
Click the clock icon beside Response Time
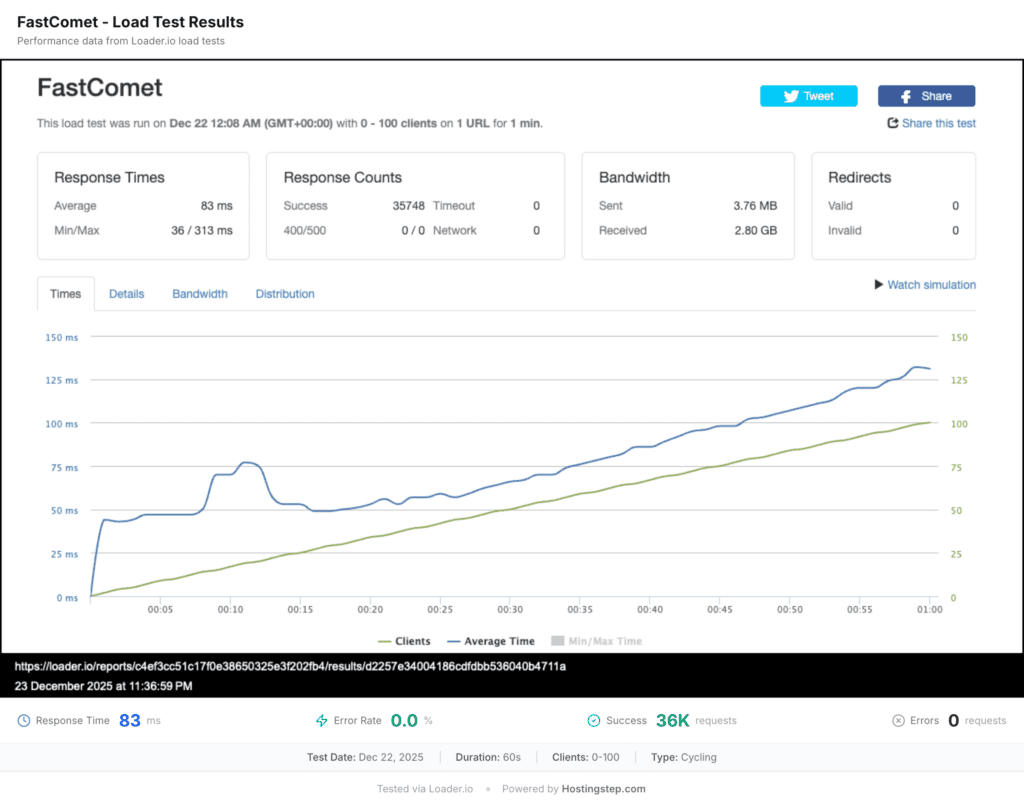[24, 720]
